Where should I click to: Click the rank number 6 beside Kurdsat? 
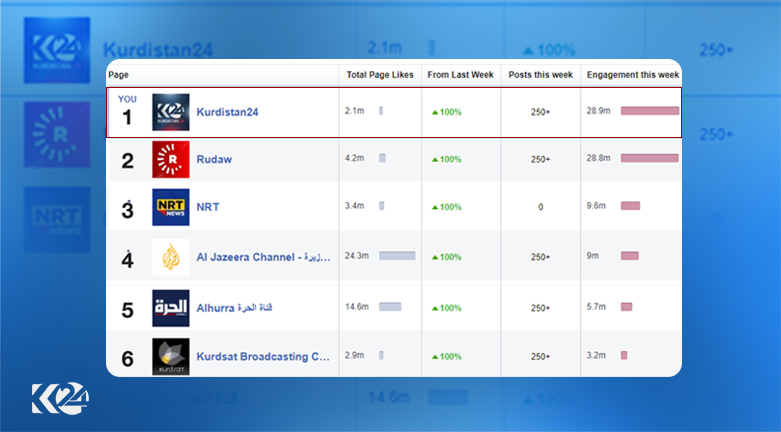click(128, 359)
